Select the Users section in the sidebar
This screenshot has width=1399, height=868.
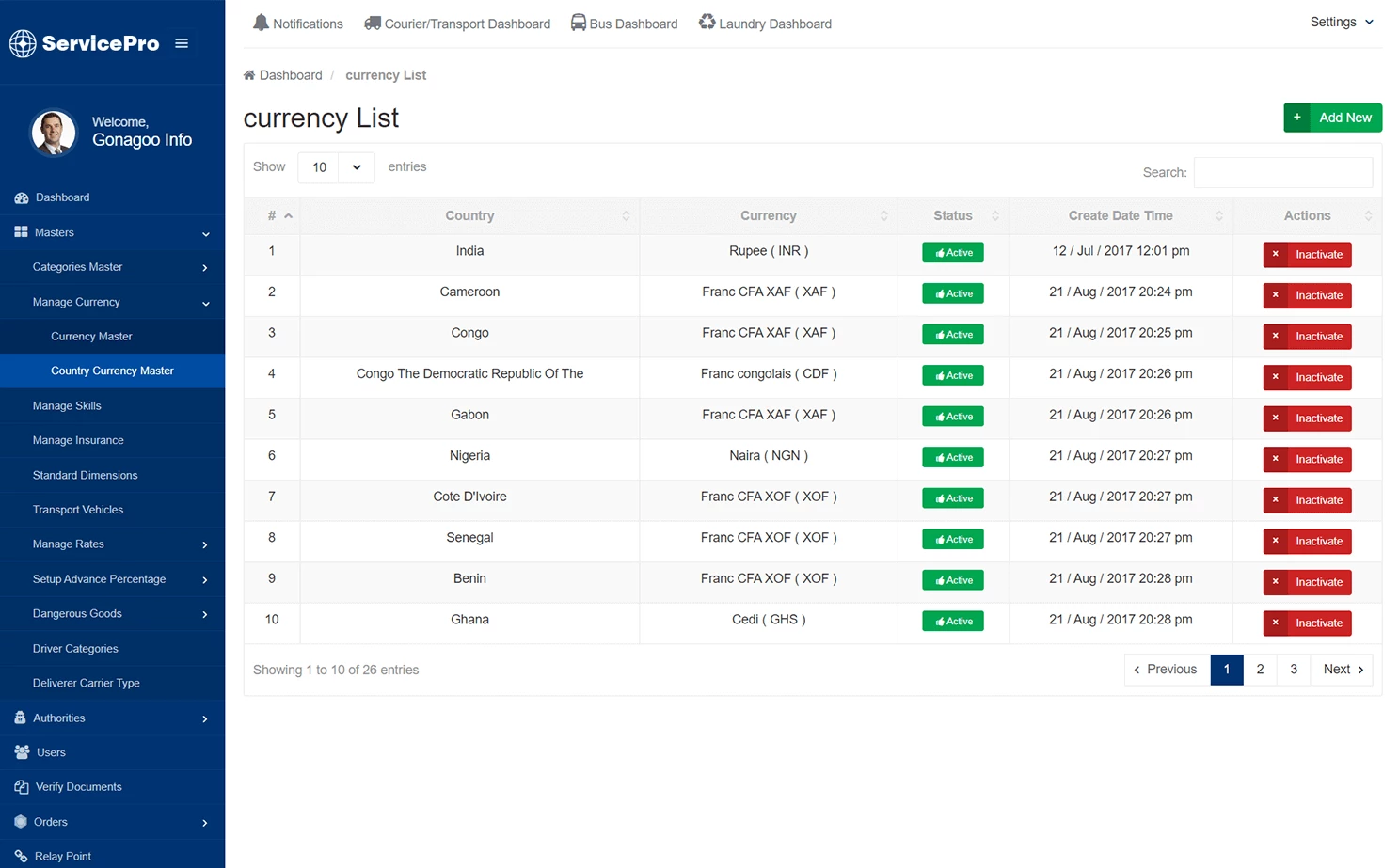click(x=52, y=752)
